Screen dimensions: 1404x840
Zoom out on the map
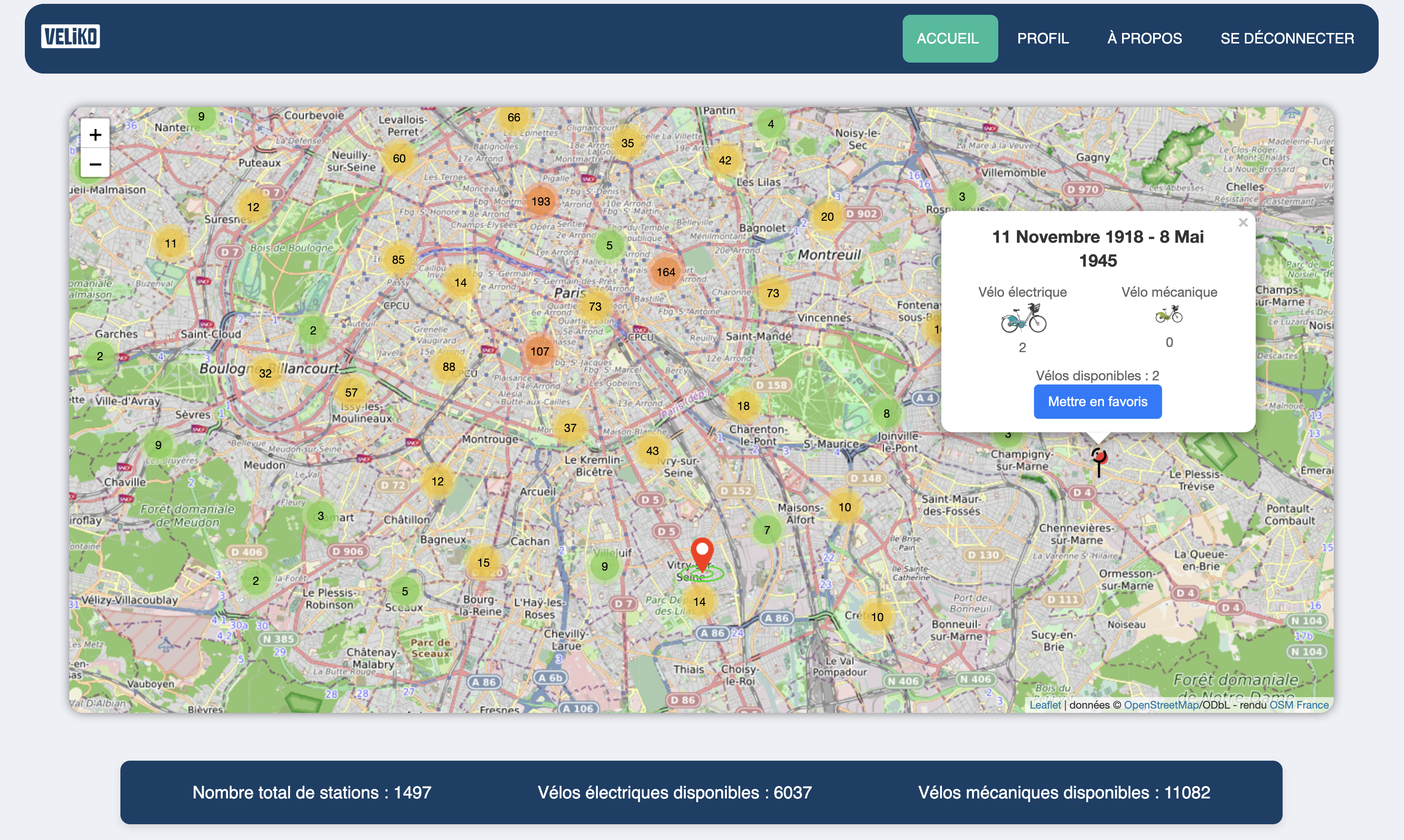coord(95,164)
